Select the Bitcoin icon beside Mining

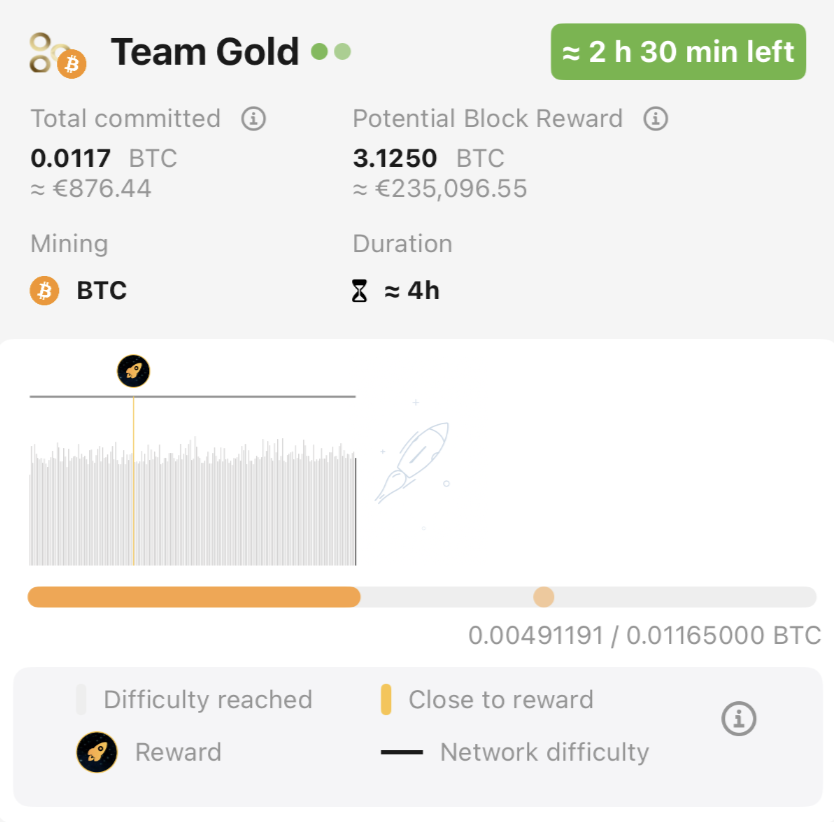click(42, 290)
